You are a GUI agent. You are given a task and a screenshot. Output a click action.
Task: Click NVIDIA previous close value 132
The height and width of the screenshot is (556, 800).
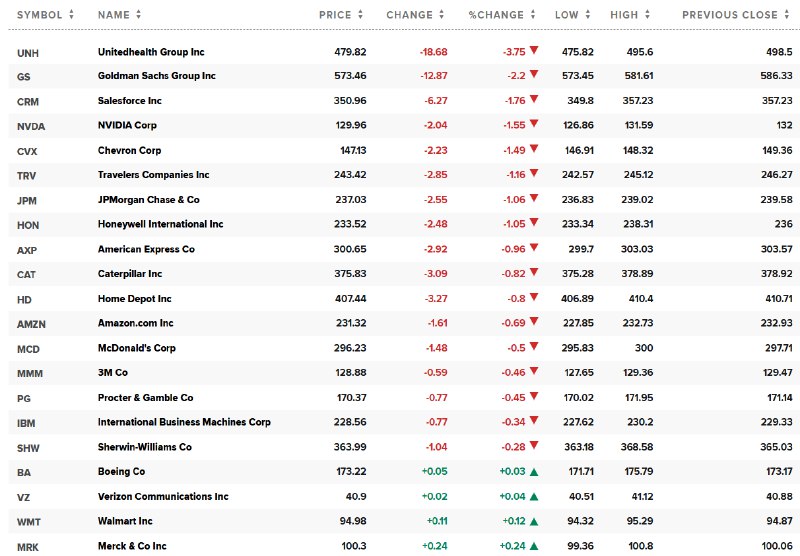coord(784,125)
